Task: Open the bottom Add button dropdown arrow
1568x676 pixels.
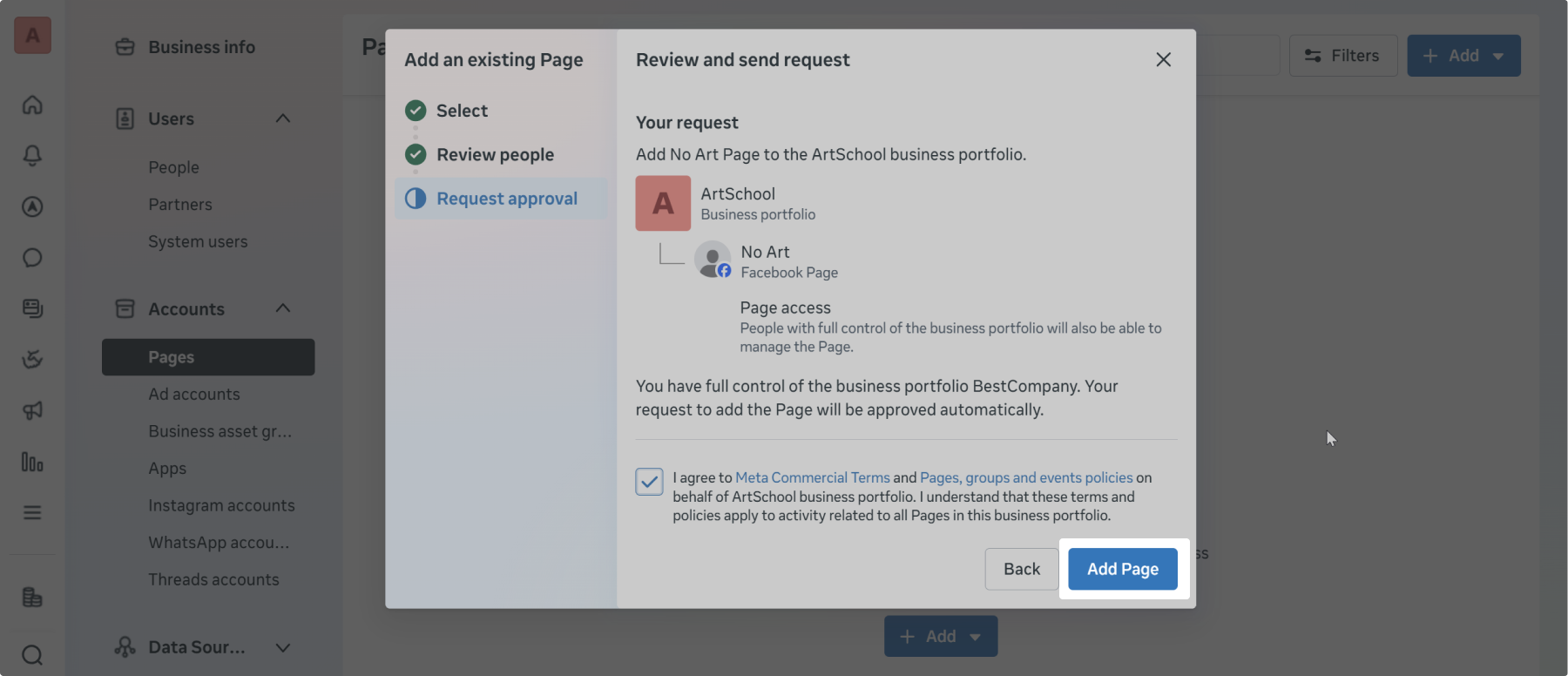Action: pos(976,637)
